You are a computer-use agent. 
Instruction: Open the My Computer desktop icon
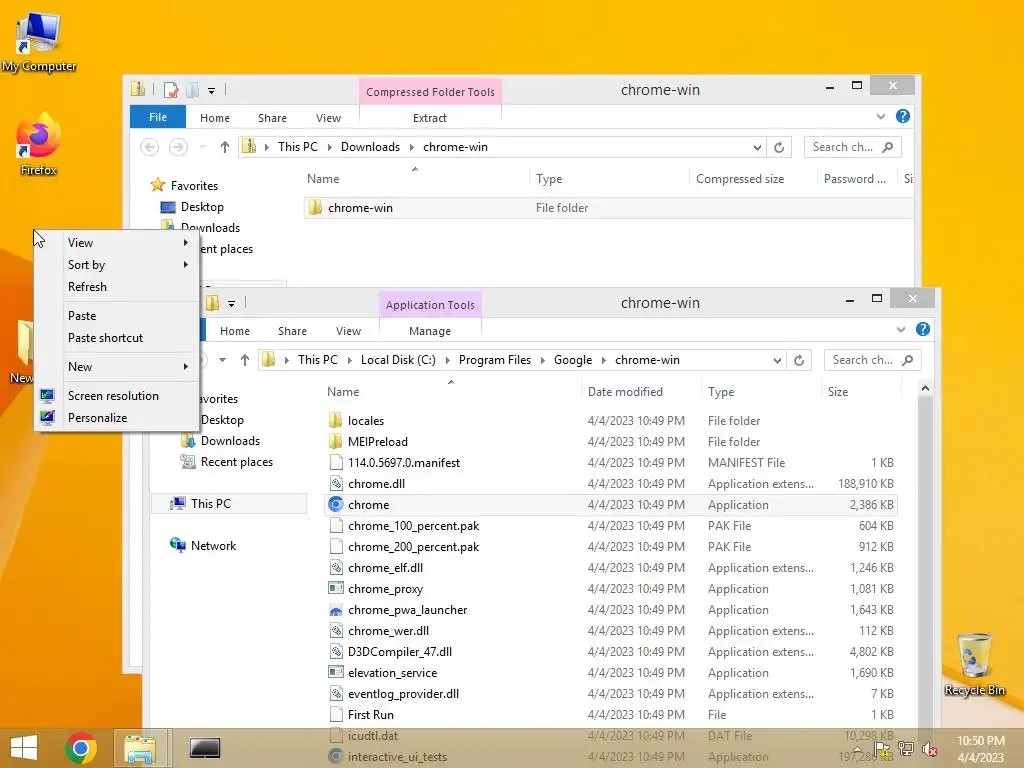pos(39,42)
